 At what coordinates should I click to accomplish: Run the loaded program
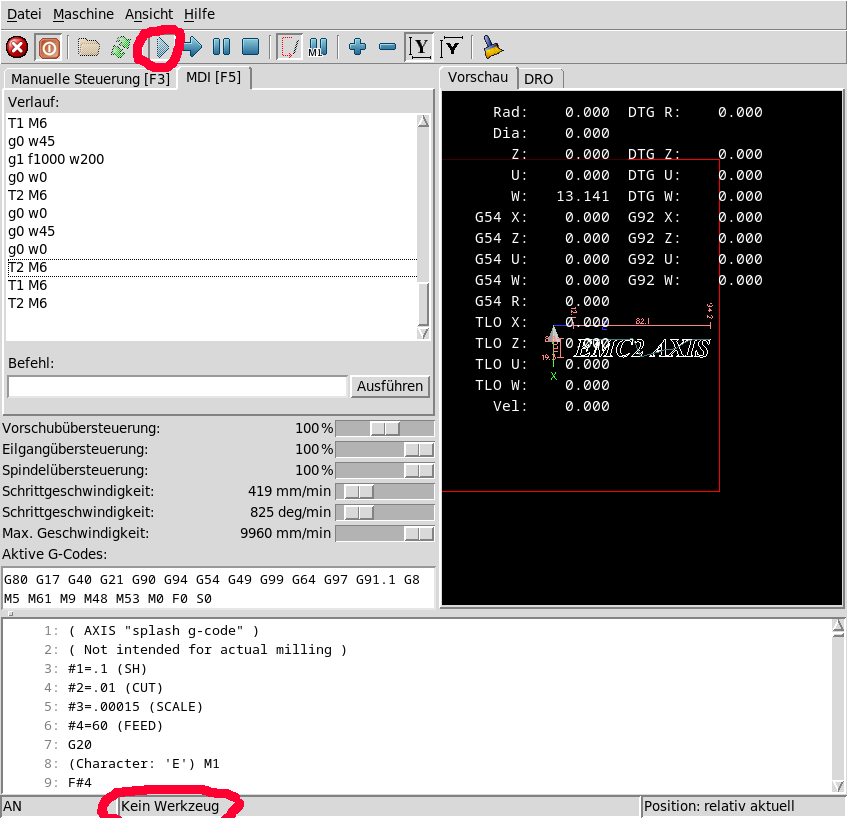click(x=162, y=48)
